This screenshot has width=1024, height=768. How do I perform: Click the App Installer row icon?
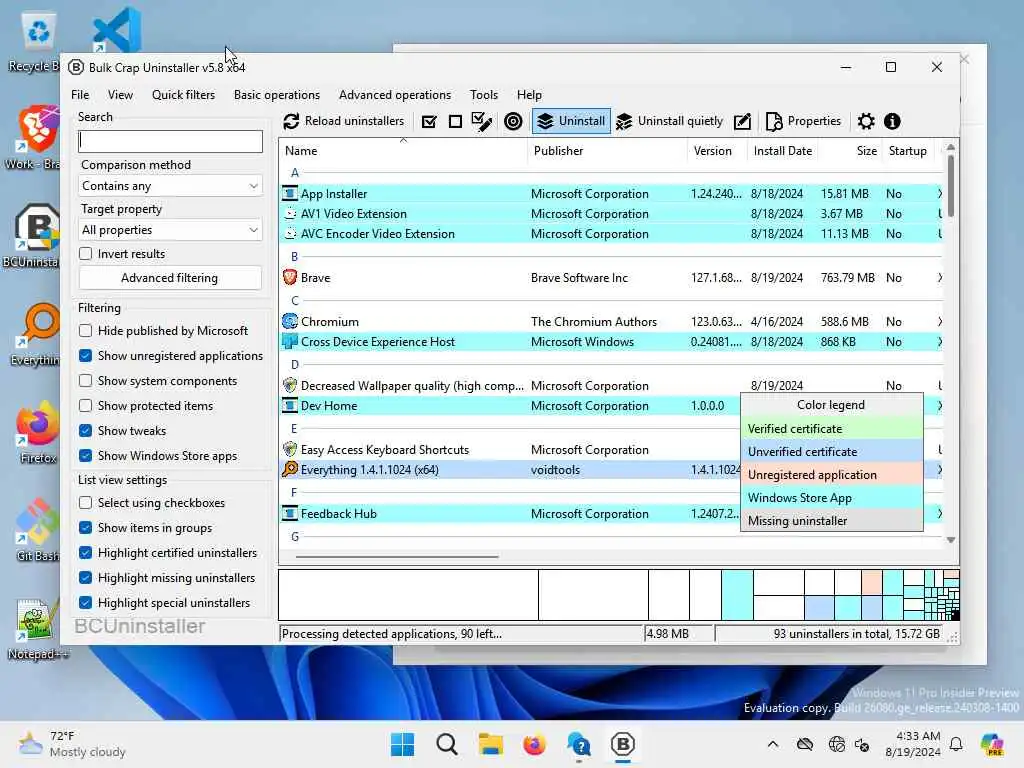pos(290,194)
